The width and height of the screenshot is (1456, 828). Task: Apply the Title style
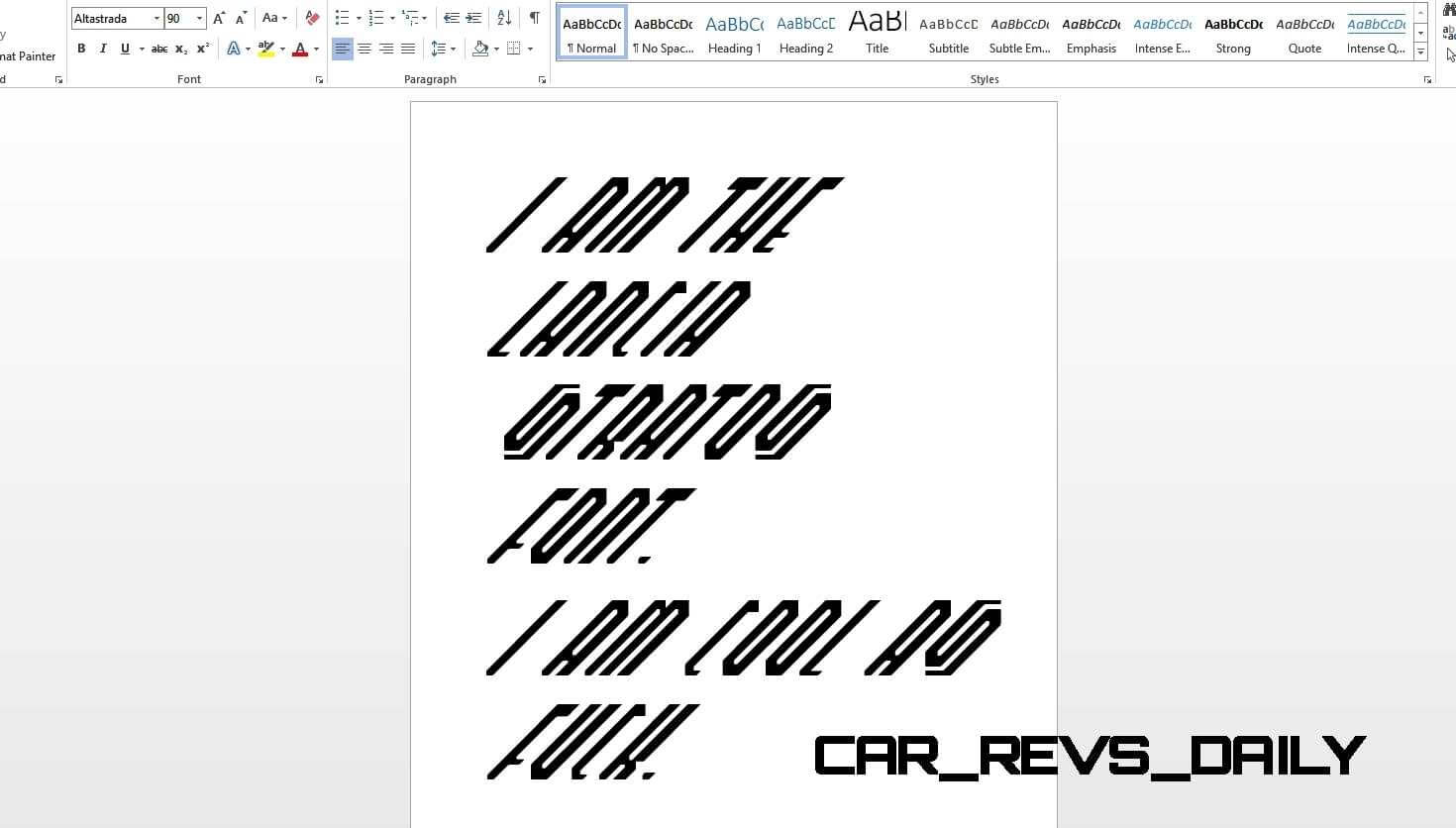878,33
